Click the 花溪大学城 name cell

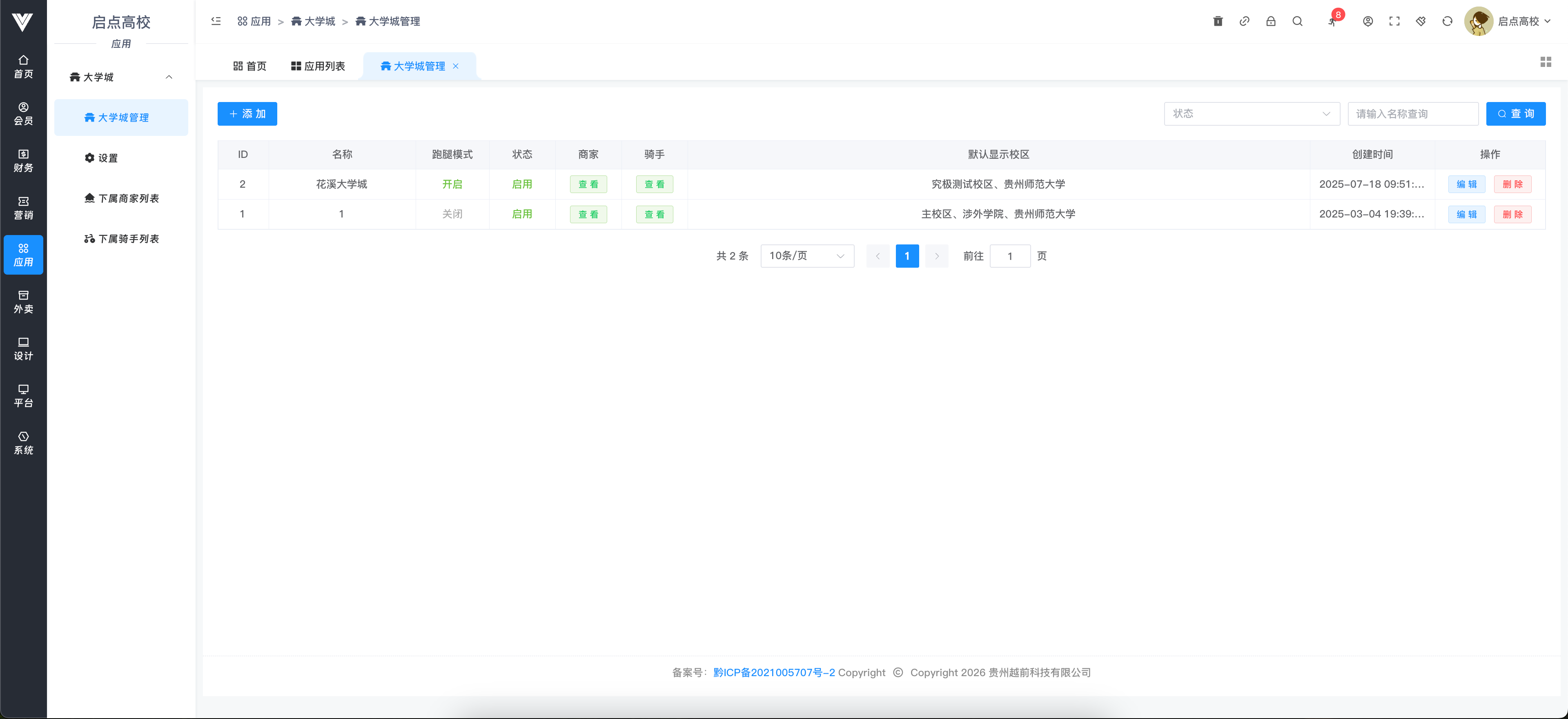(341, 184)
